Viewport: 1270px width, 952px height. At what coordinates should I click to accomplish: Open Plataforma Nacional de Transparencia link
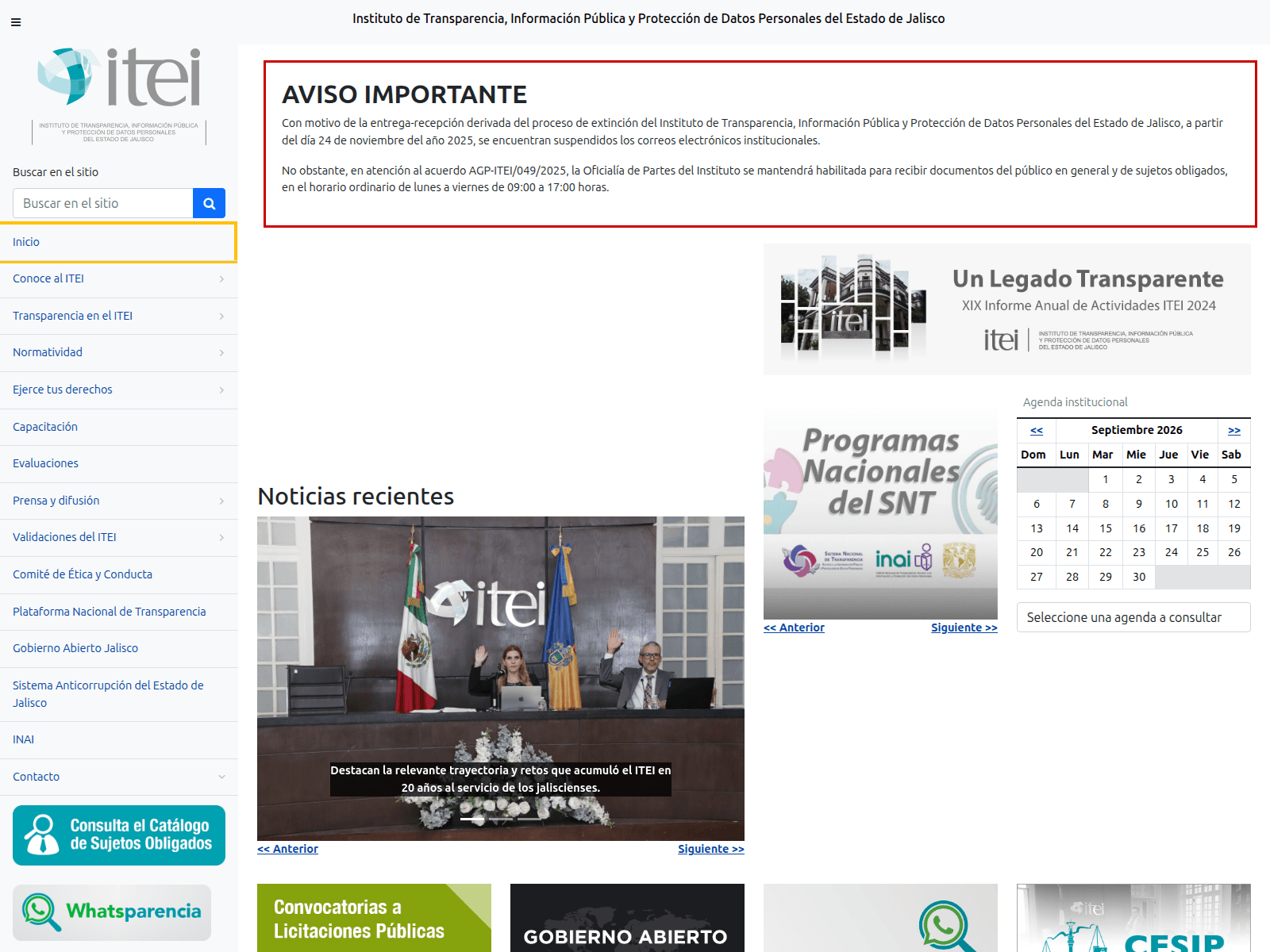[x=119, y=612]
